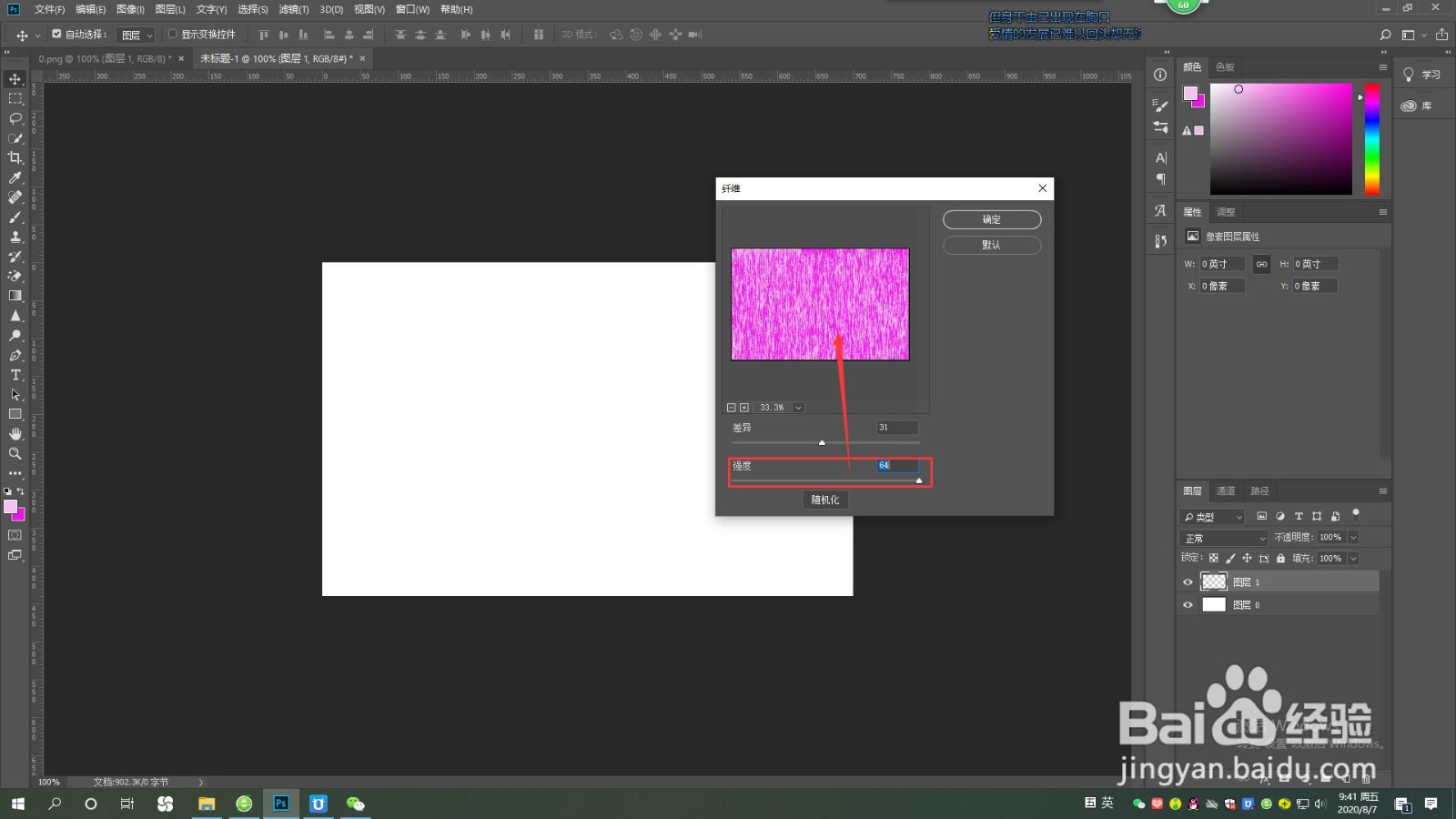Open the Fibers preview zoom percentage dropdown

[x=798, y=408]
